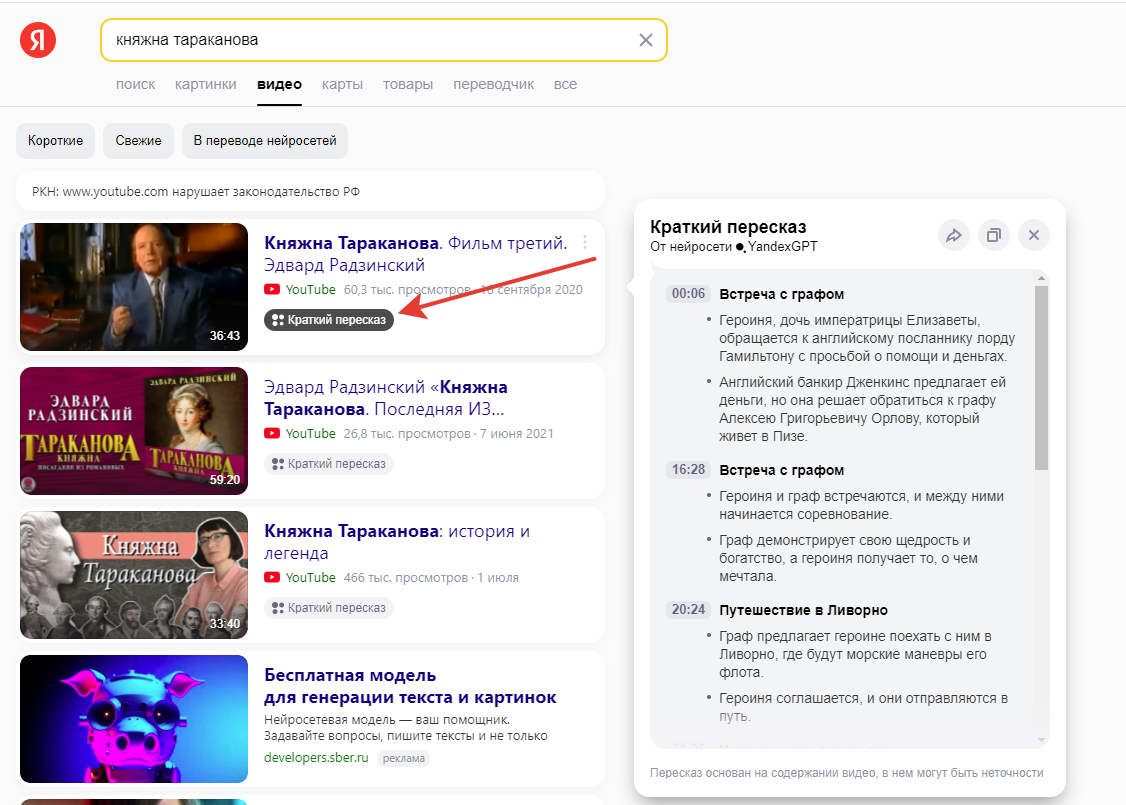
Task: Open the история и легенда video thumbnail
Action: tap(134, 574)
